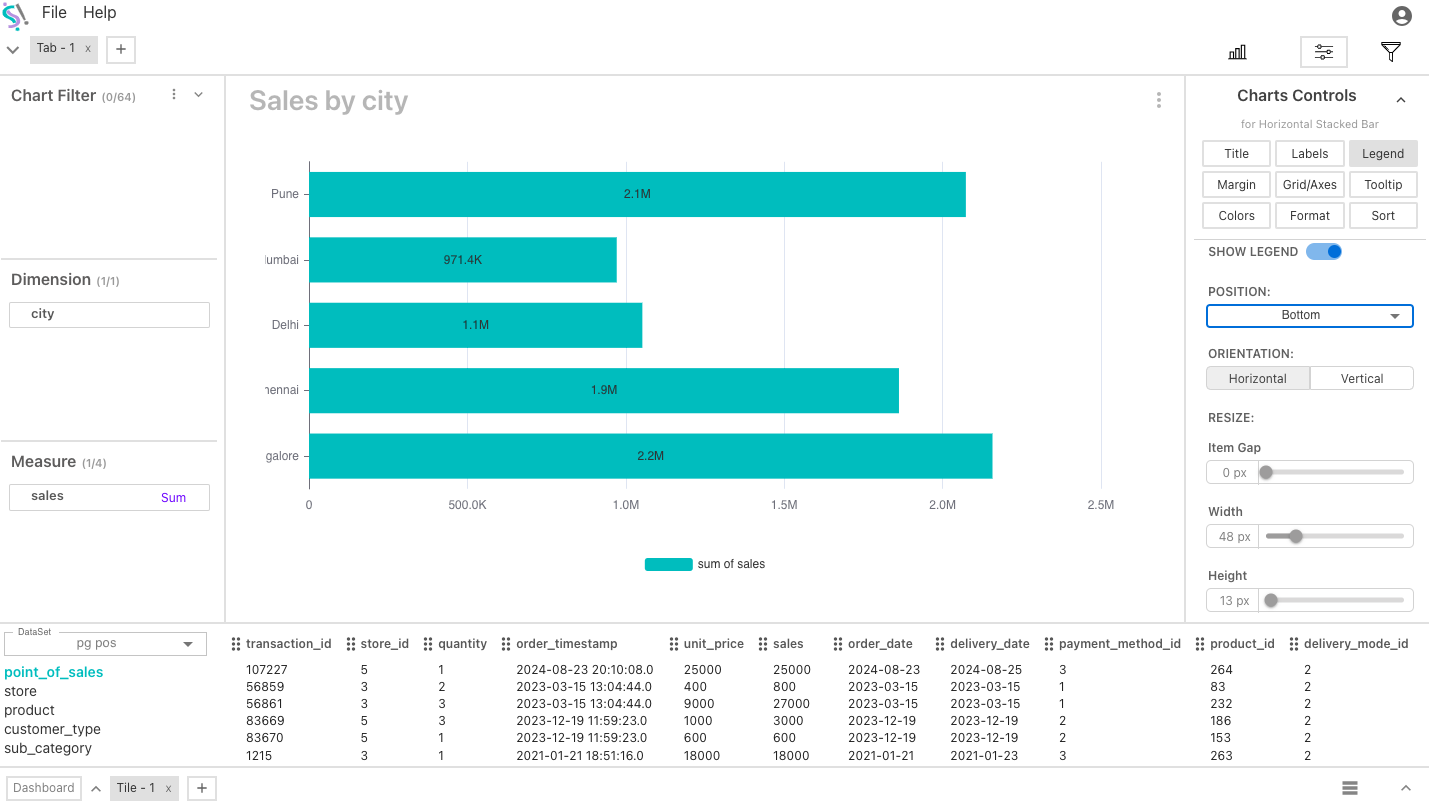Open the filter funnel icon
Image resolution: width=1429 pixels, height=807 pixels.
[1391, 52]
